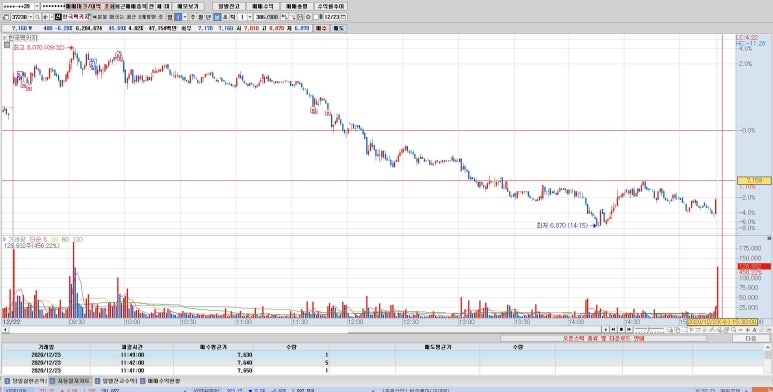Viewport: 773px width, 392px height.
Task: Click the magnifier search icon beside stock code
Action: coord(37,17)
